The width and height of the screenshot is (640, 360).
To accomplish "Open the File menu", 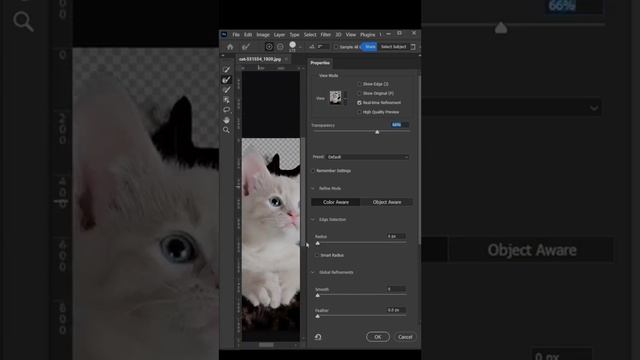I will pyautogui.click(x=236, y=35).
